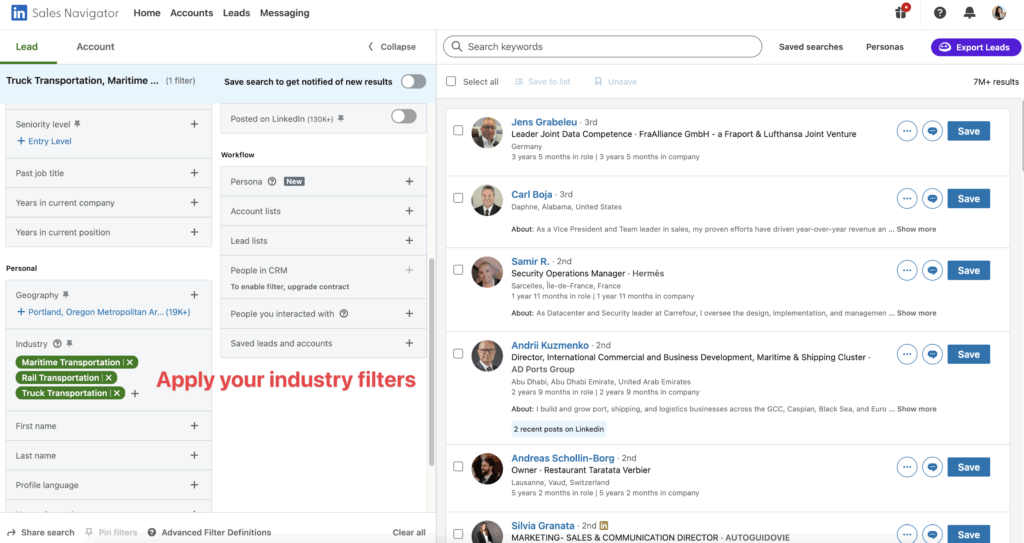Select Samir R.'s checkbox
The image size is (1024, 543).
pyautogui.click(x=458, y=270)
